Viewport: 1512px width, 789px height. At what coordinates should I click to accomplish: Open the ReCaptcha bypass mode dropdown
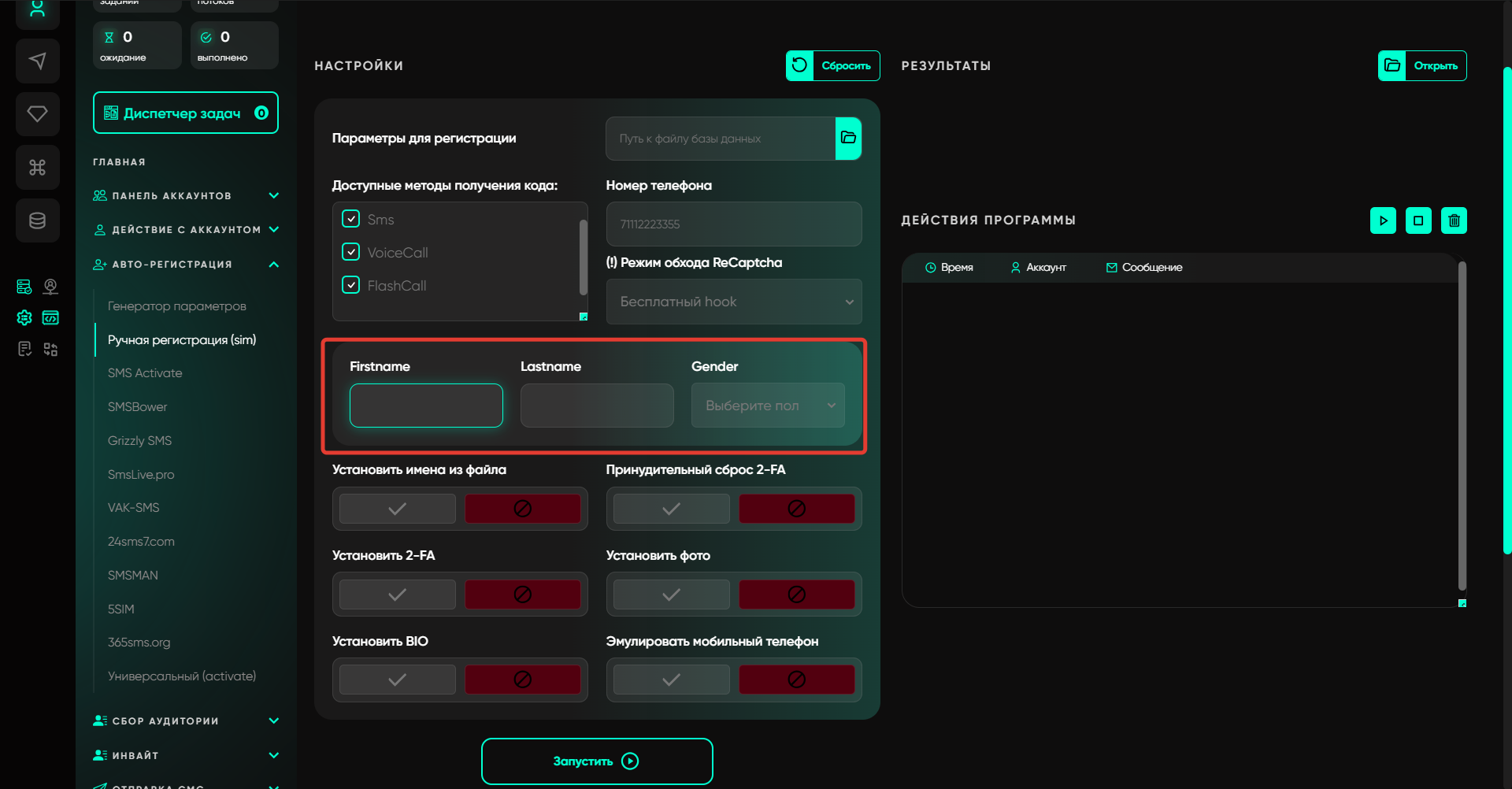(x=734, y=302)
